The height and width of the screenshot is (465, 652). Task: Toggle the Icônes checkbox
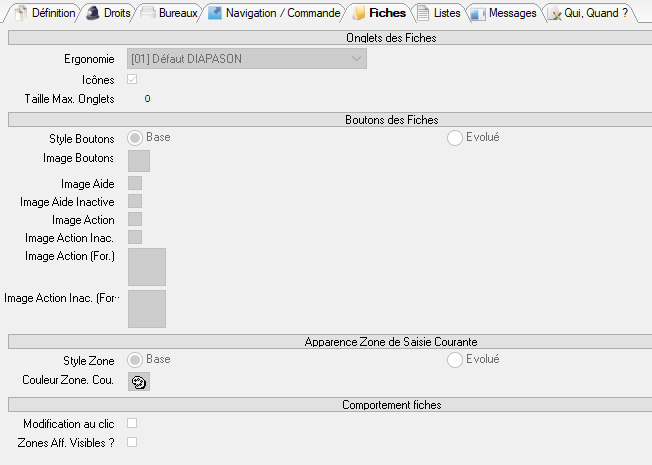click(132, 79)
